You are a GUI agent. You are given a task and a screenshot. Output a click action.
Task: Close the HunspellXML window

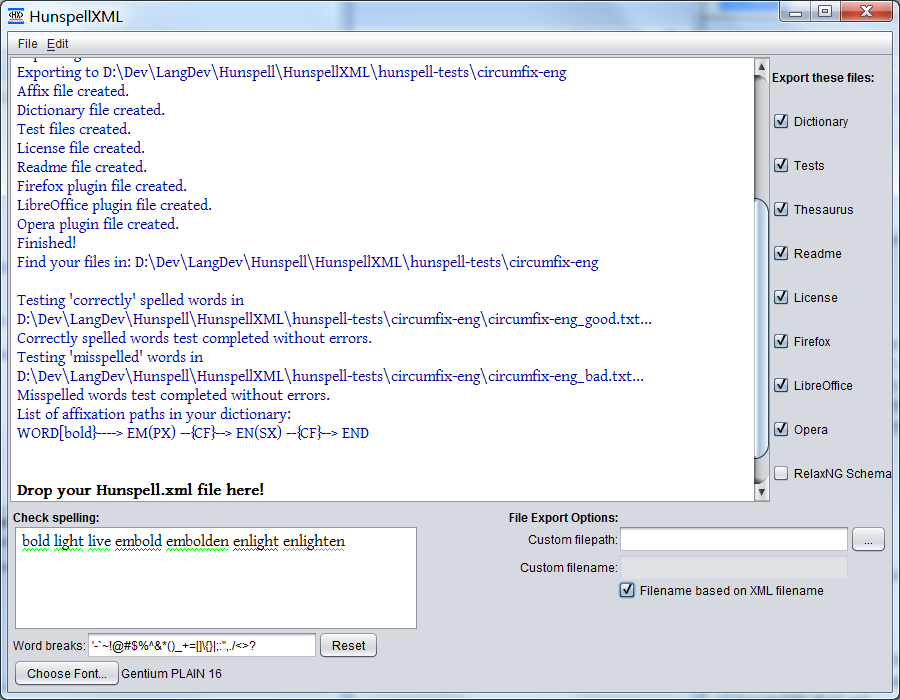[866, 11]
